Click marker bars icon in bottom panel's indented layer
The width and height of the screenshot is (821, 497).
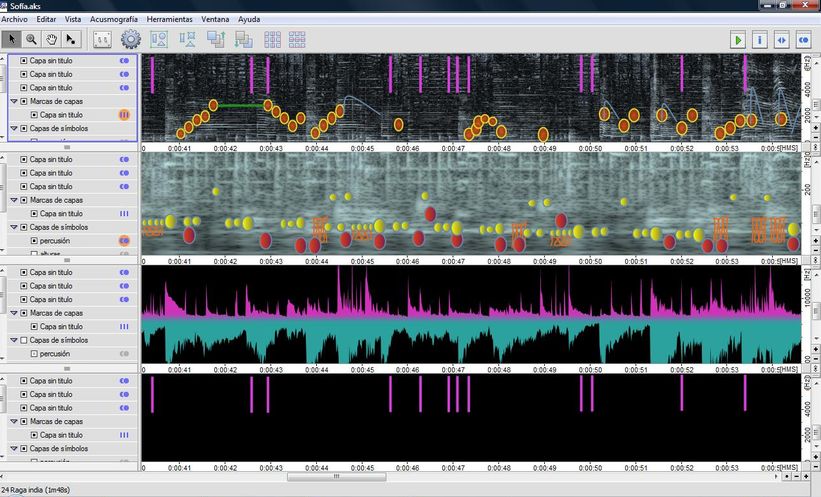pyautogui.click(x=124, y=435)
